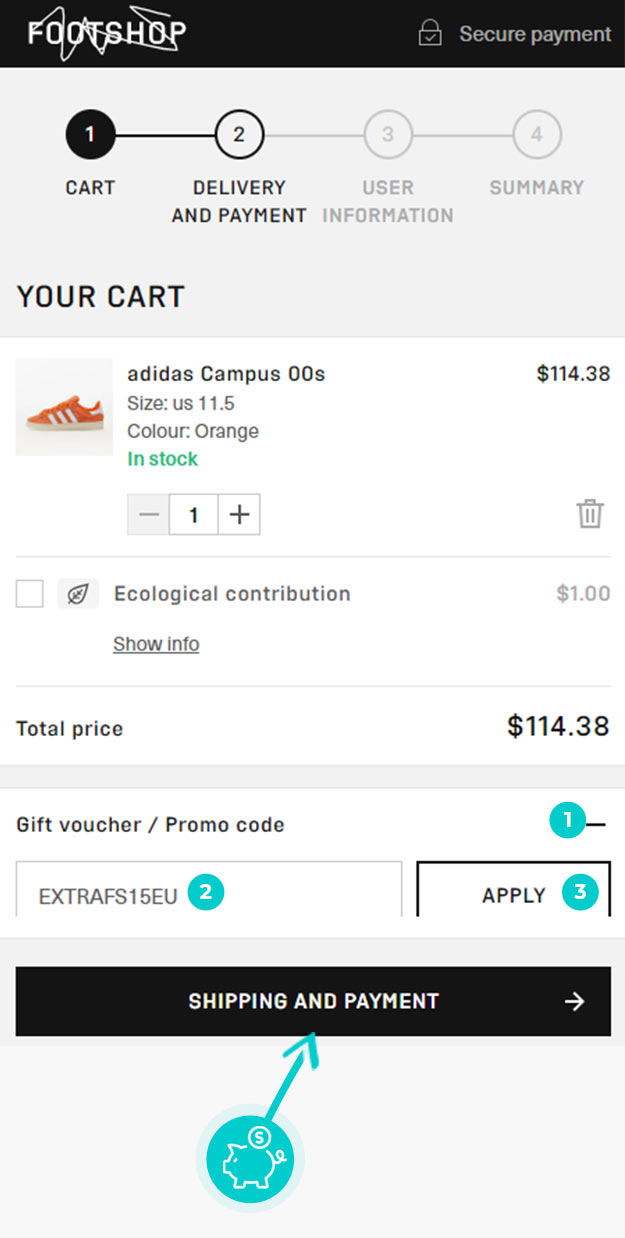Click the secure payment lock icon
This screenshot has width=625, height=1238.
pyautogui.click(x=430, y=34)
